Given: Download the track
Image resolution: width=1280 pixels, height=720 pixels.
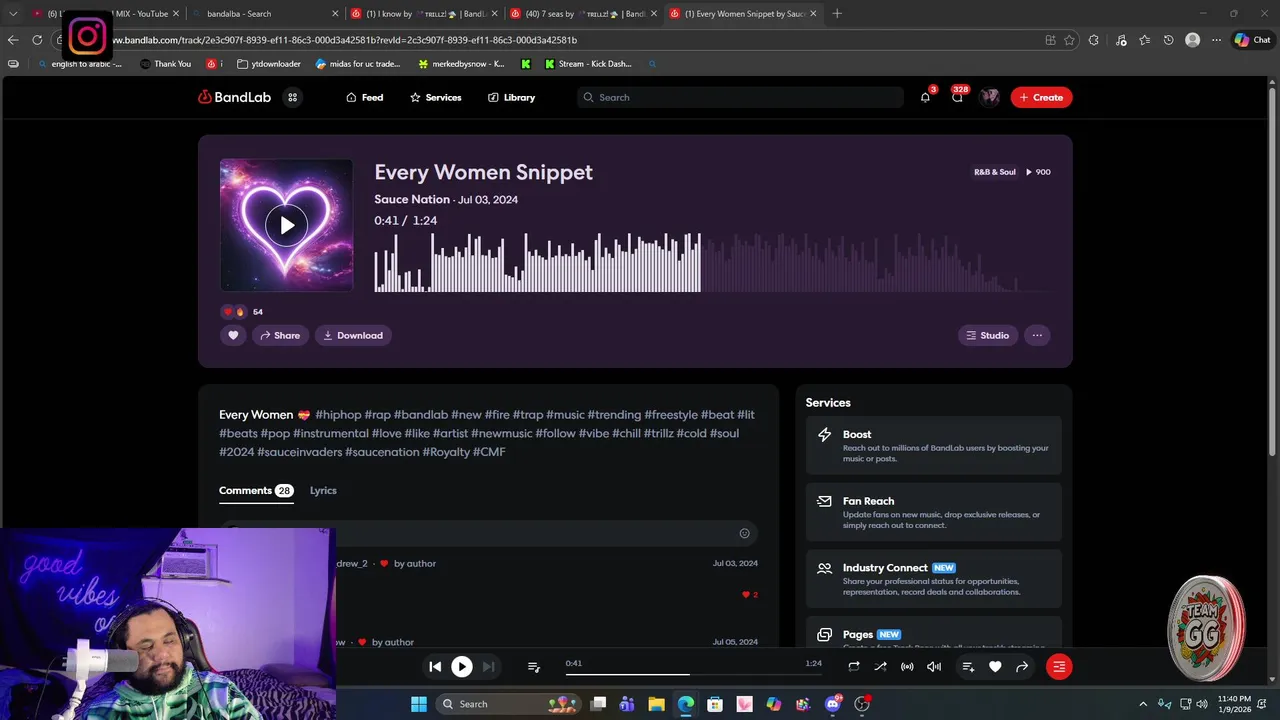Looking at the screenshot, I should tap(353, 335).
